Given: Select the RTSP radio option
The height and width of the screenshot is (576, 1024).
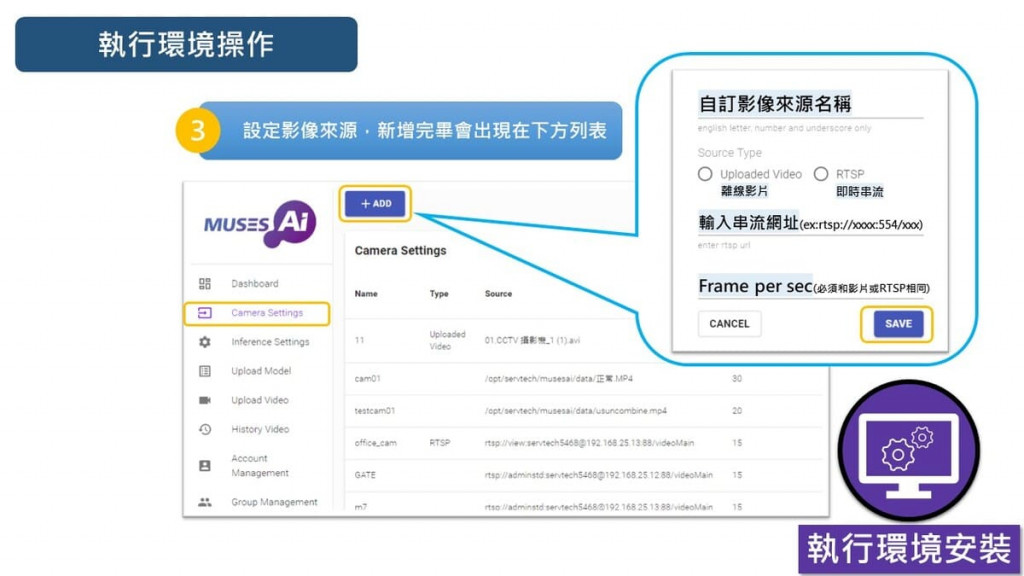Looking at the screenshot, I should click(821, 174).
